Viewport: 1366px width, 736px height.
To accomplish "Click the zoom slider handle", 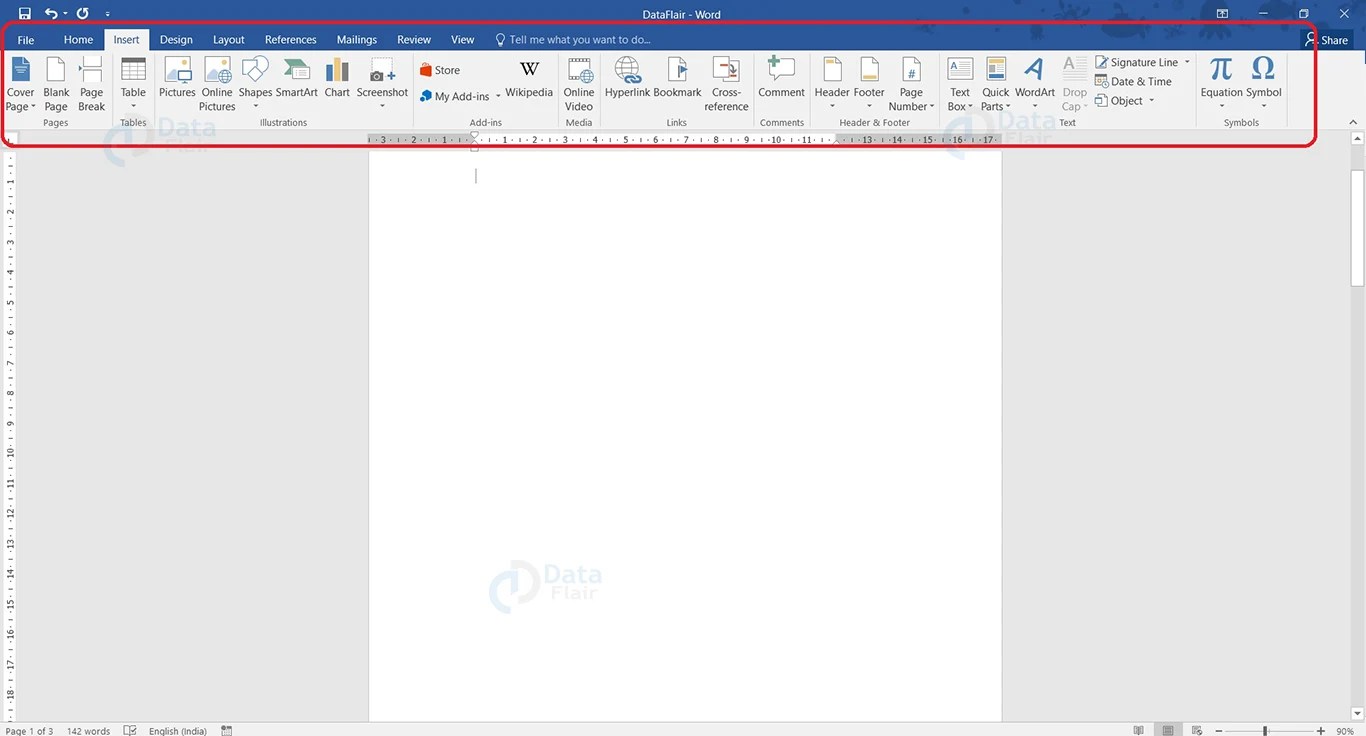I will 1265,731.
